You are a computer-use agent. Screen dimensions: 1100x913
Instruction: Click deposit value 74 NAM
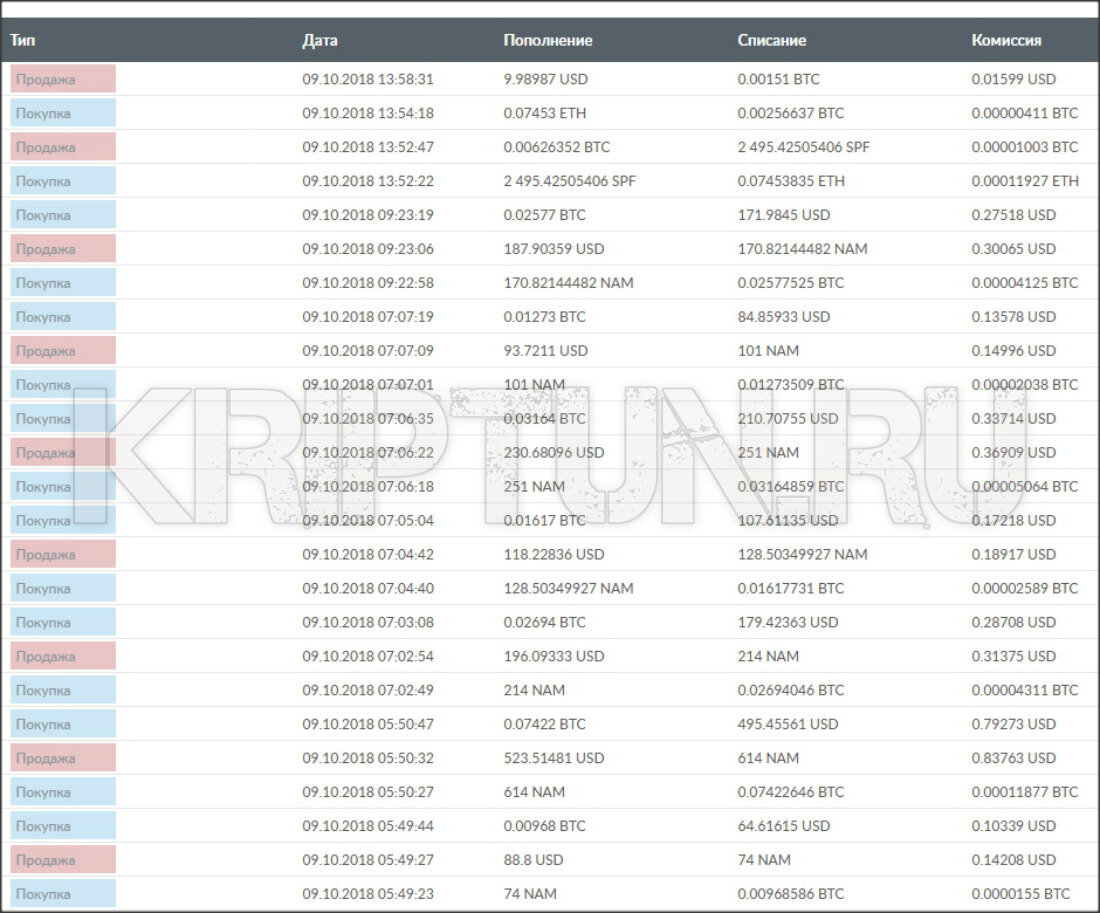pyautogui.click(x=530, y=894)
